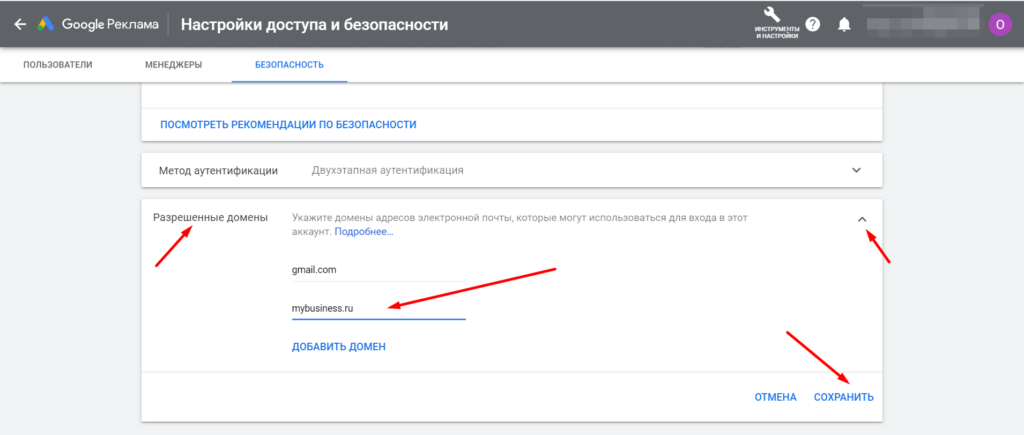The image size is (1024, 435).
Task: Expand the Метод аутентификации section chevron
Action: (856, 170)
